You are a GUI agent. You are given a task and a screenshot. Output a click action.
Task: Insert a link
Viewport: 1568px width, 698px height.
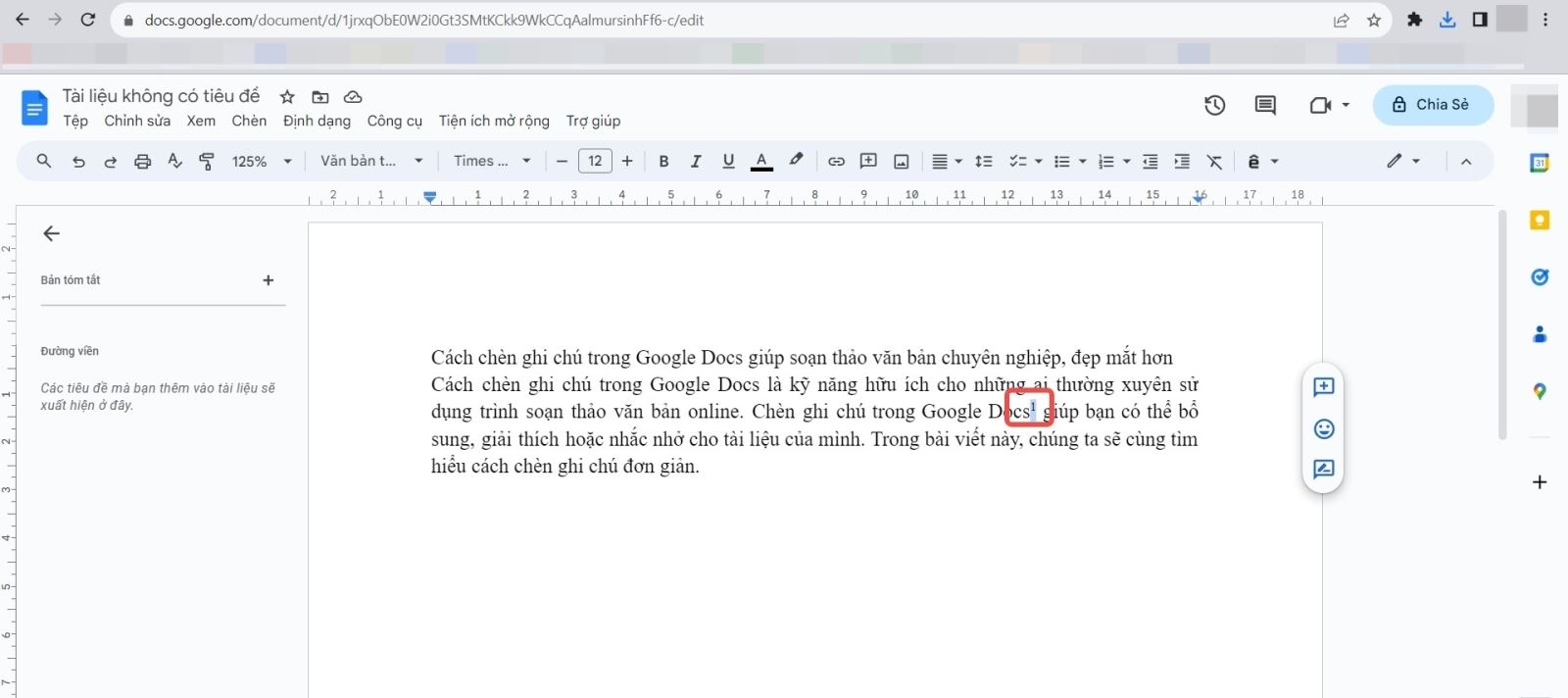[x=836, y=162]
